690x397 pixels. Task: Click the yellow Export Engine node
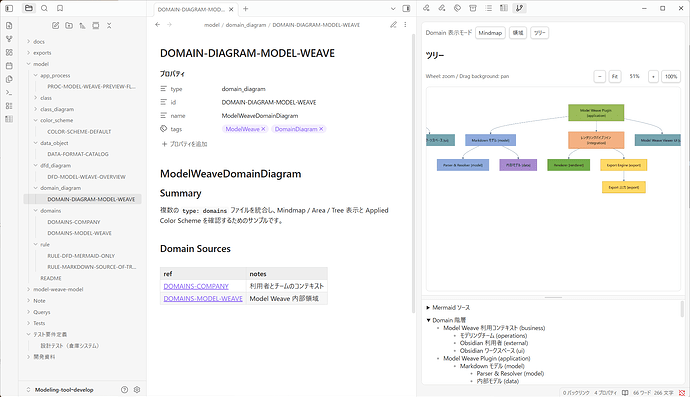624,165
